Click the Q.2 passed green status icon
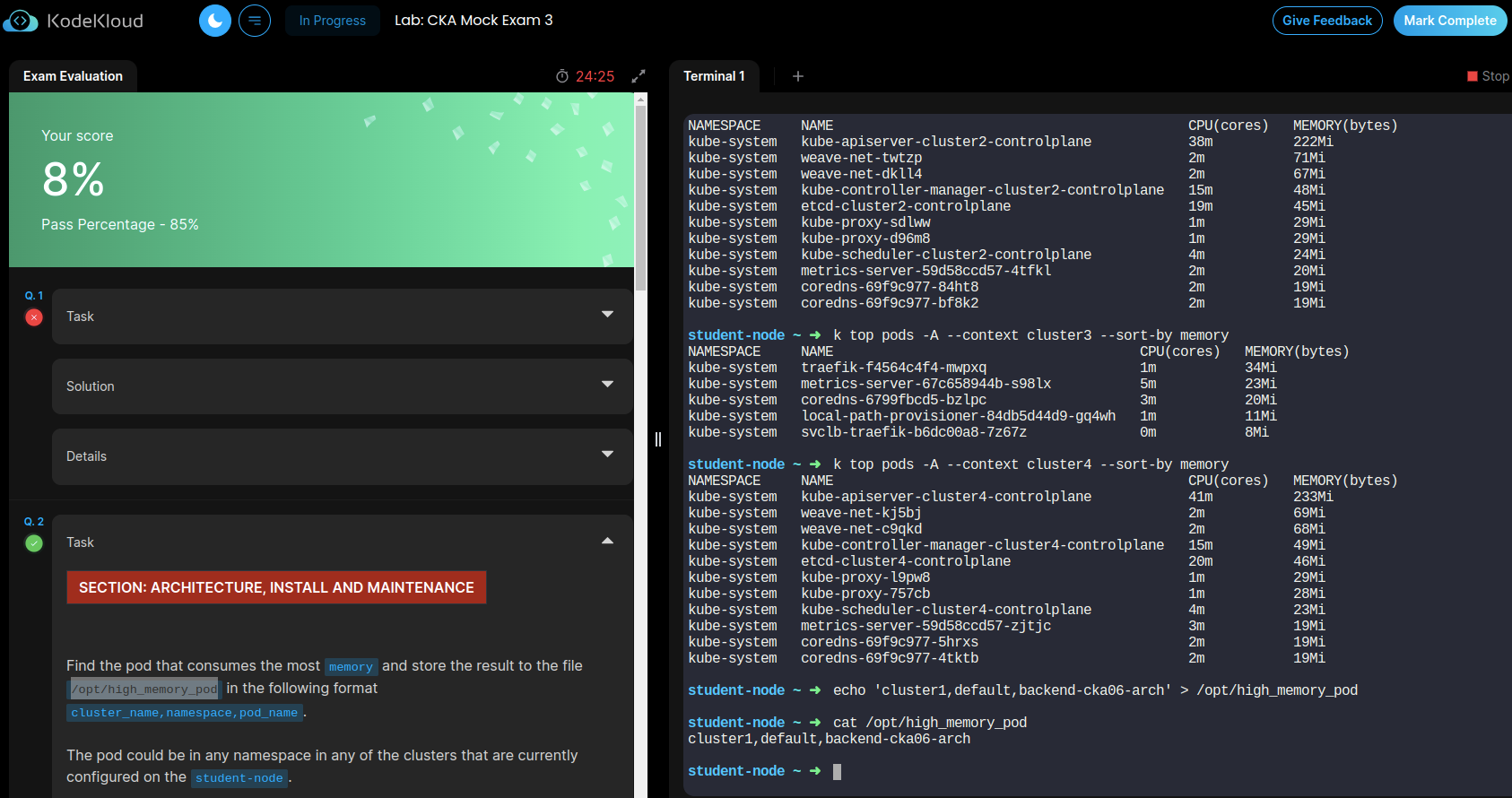The width and height of the screenshot is (1512, 798). (34, 543)
